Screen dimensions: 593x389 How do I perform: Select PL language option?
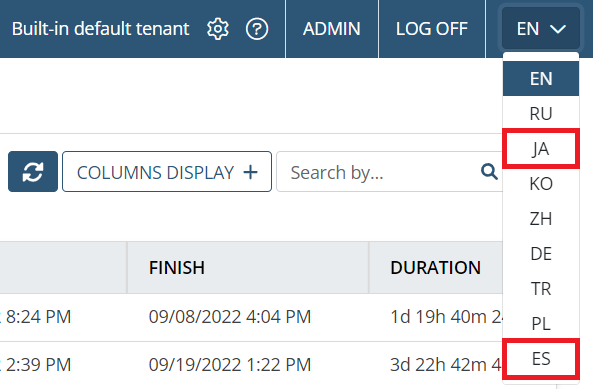[x=541, y=324]
